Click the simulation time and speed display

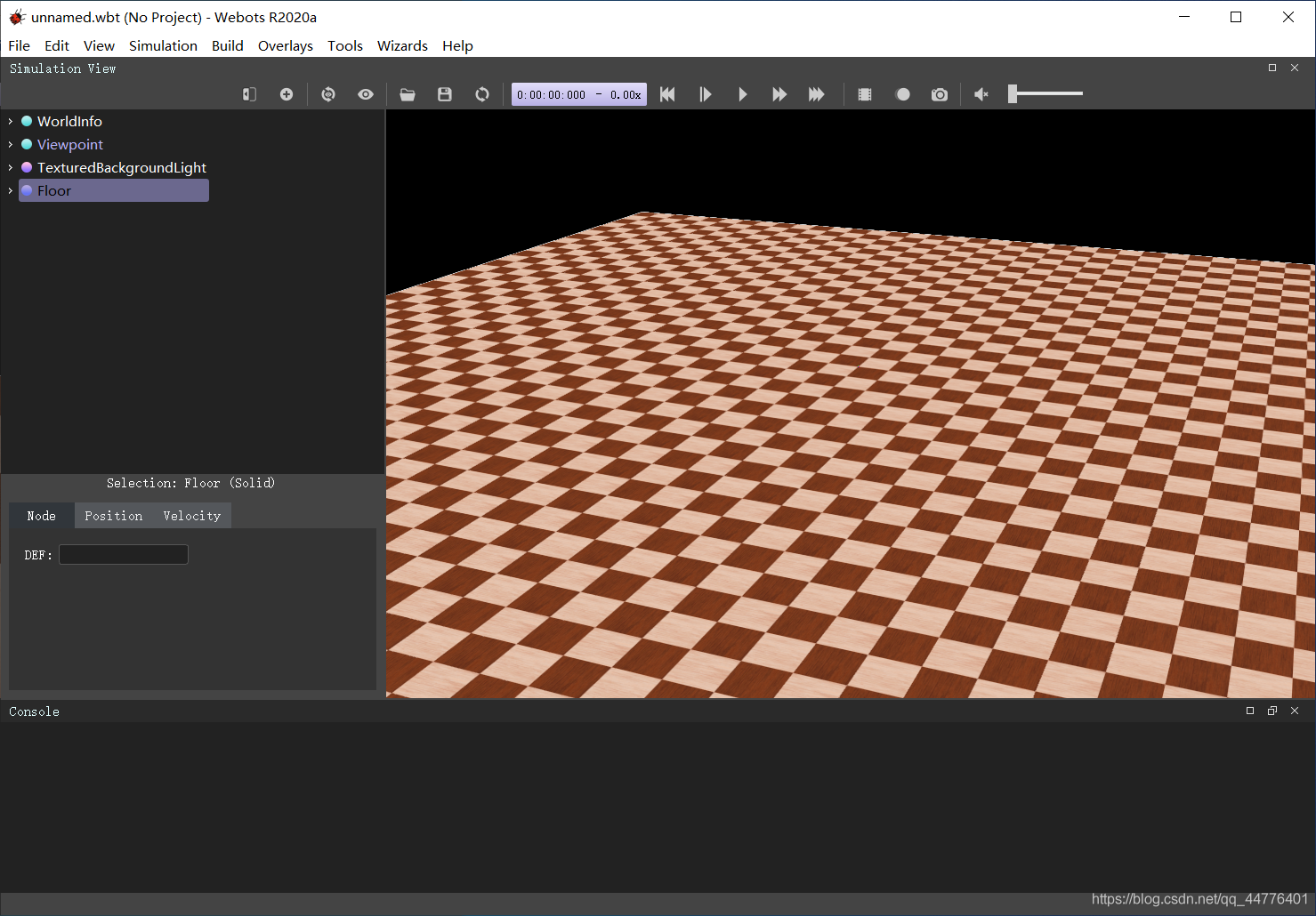[x=579, y=94]
